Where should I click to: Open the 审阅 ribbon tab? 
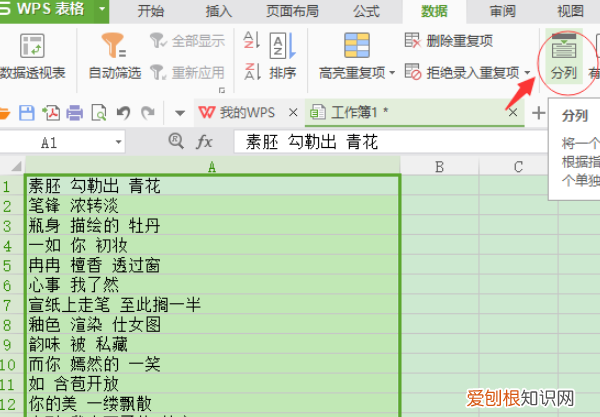coord(502,11)
